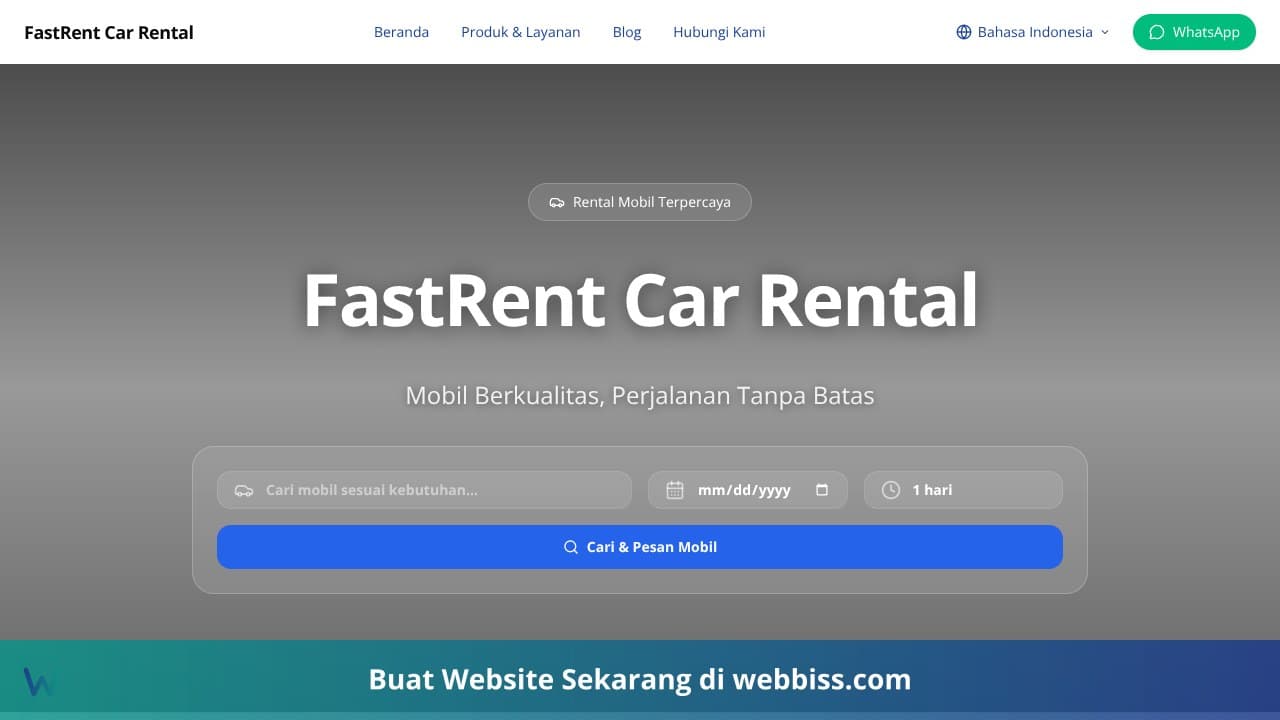This screenshot has width=1280, height=720.
Task: Click the Buat Website Sekarang di webbiss.com banner
Action: pyautogui.click(x=640, y=680)
